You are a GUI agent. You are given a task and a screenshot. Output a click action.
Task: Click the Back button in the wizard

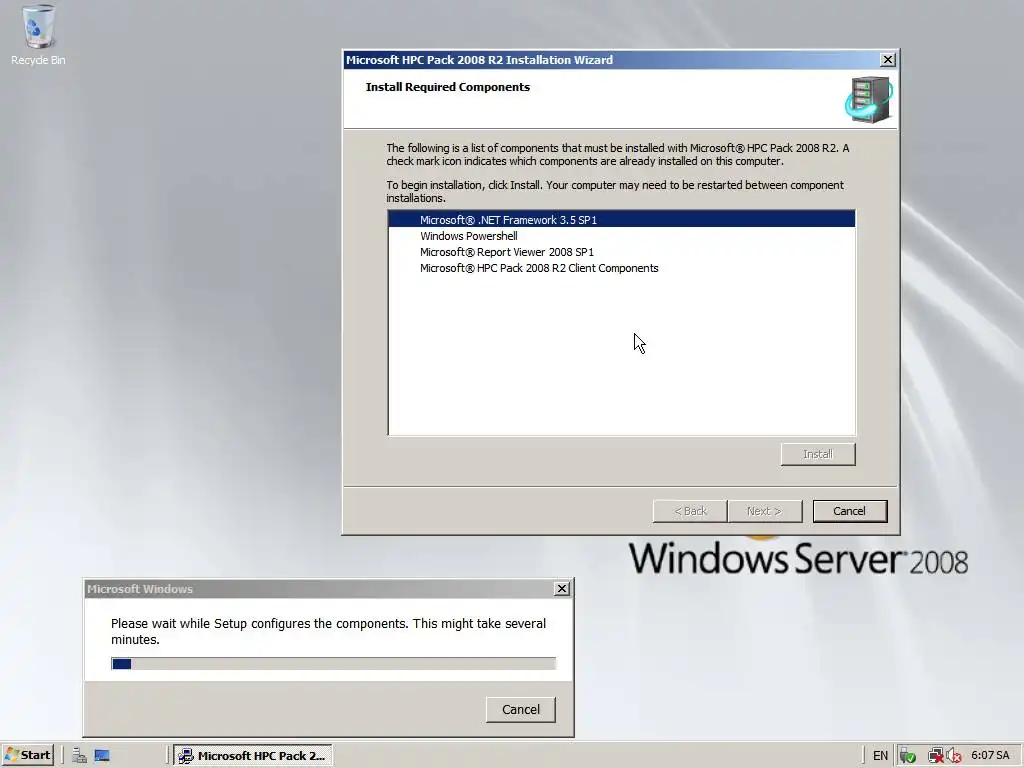(x=690, y=511)
